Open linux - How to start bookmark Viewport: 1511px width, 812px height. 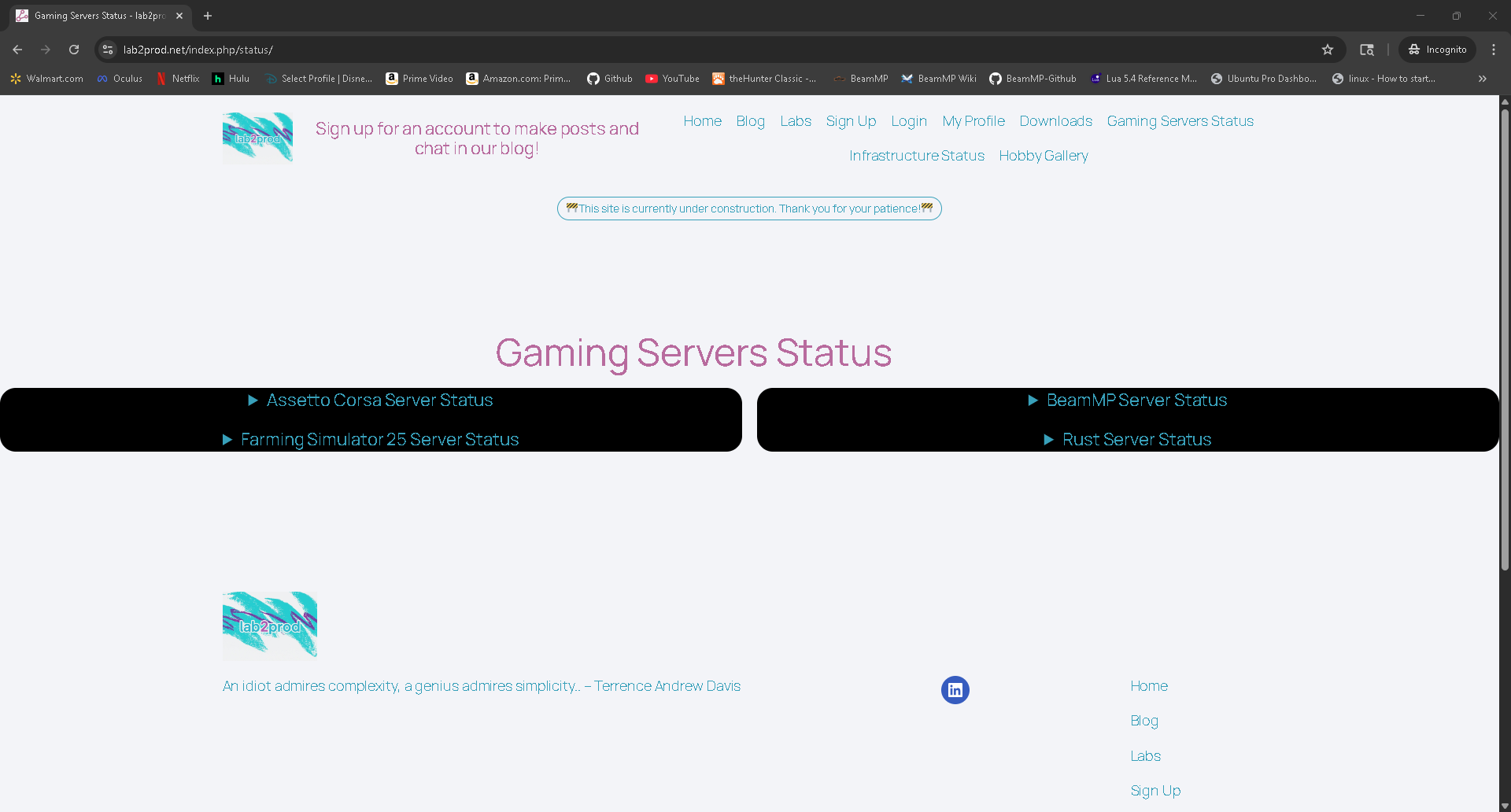coord(1384,79)
